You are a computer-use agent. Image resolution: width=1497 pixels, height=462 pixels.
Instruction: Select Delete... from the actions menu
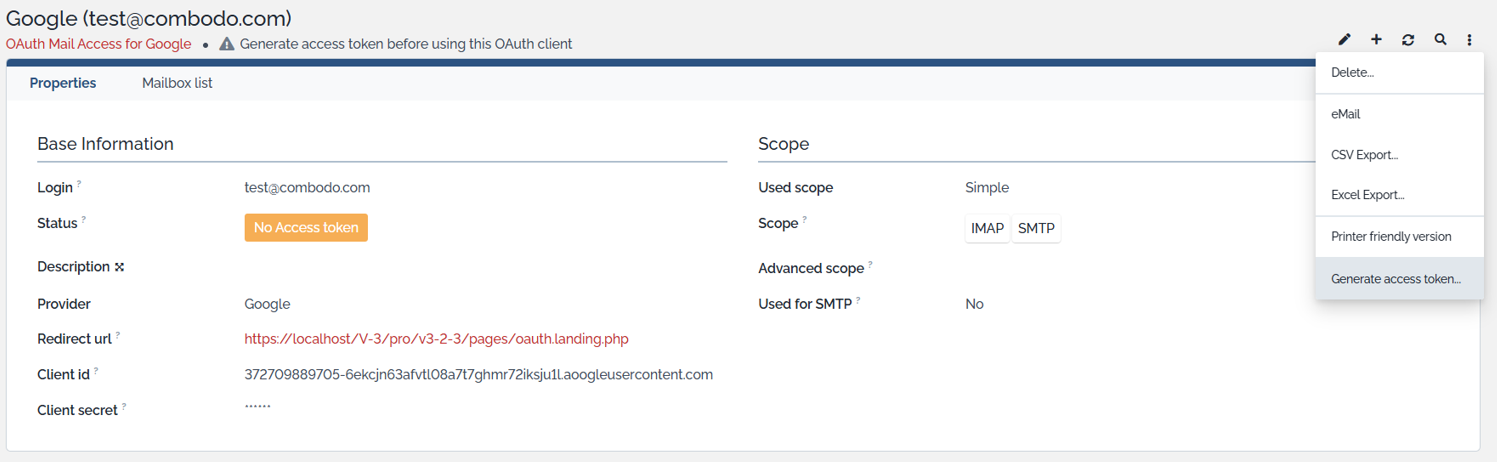[x=1352, y=73]
